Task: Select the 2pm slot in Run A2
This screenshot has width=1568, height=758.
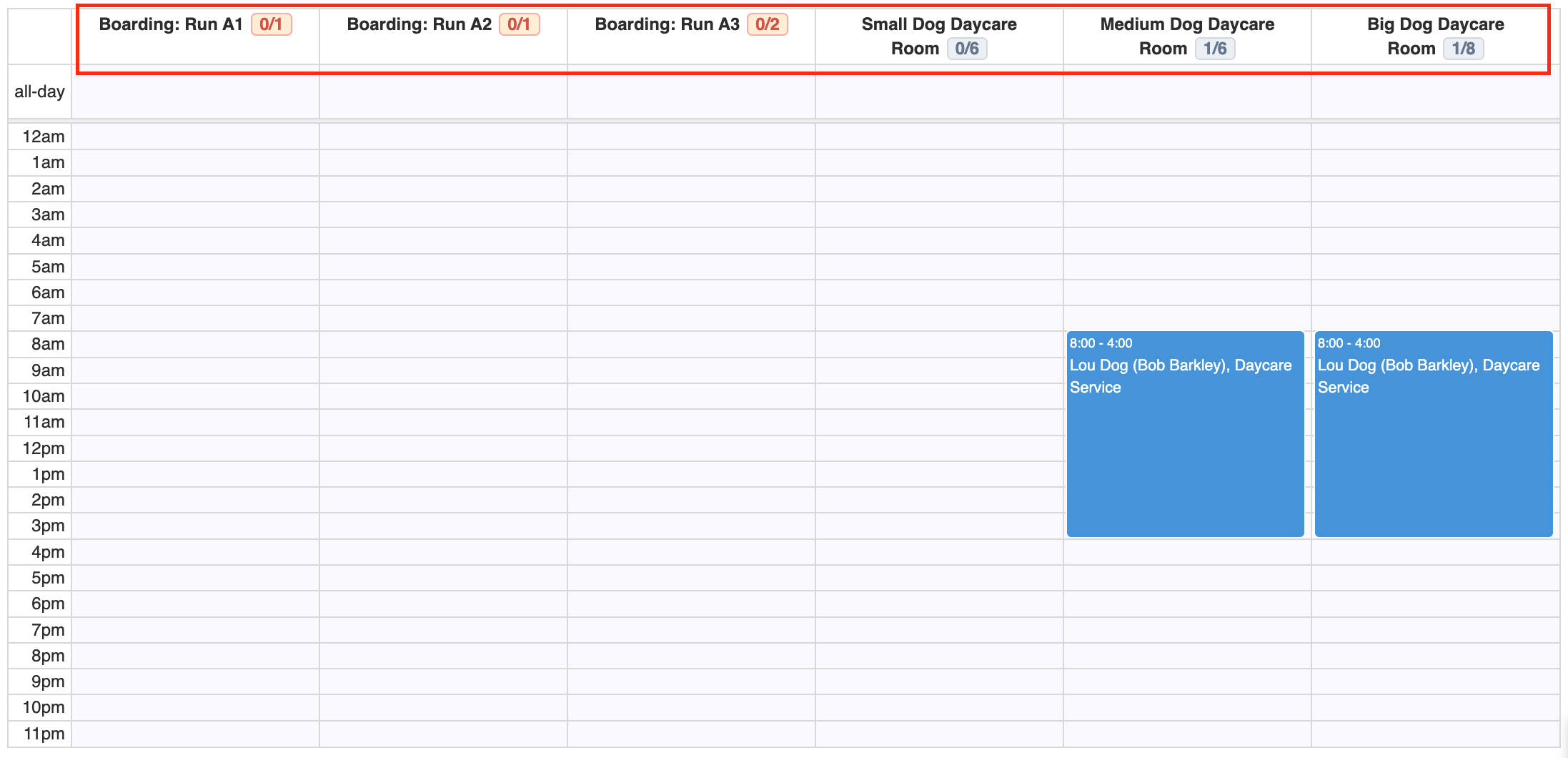Action: click(x=443, y=500)
